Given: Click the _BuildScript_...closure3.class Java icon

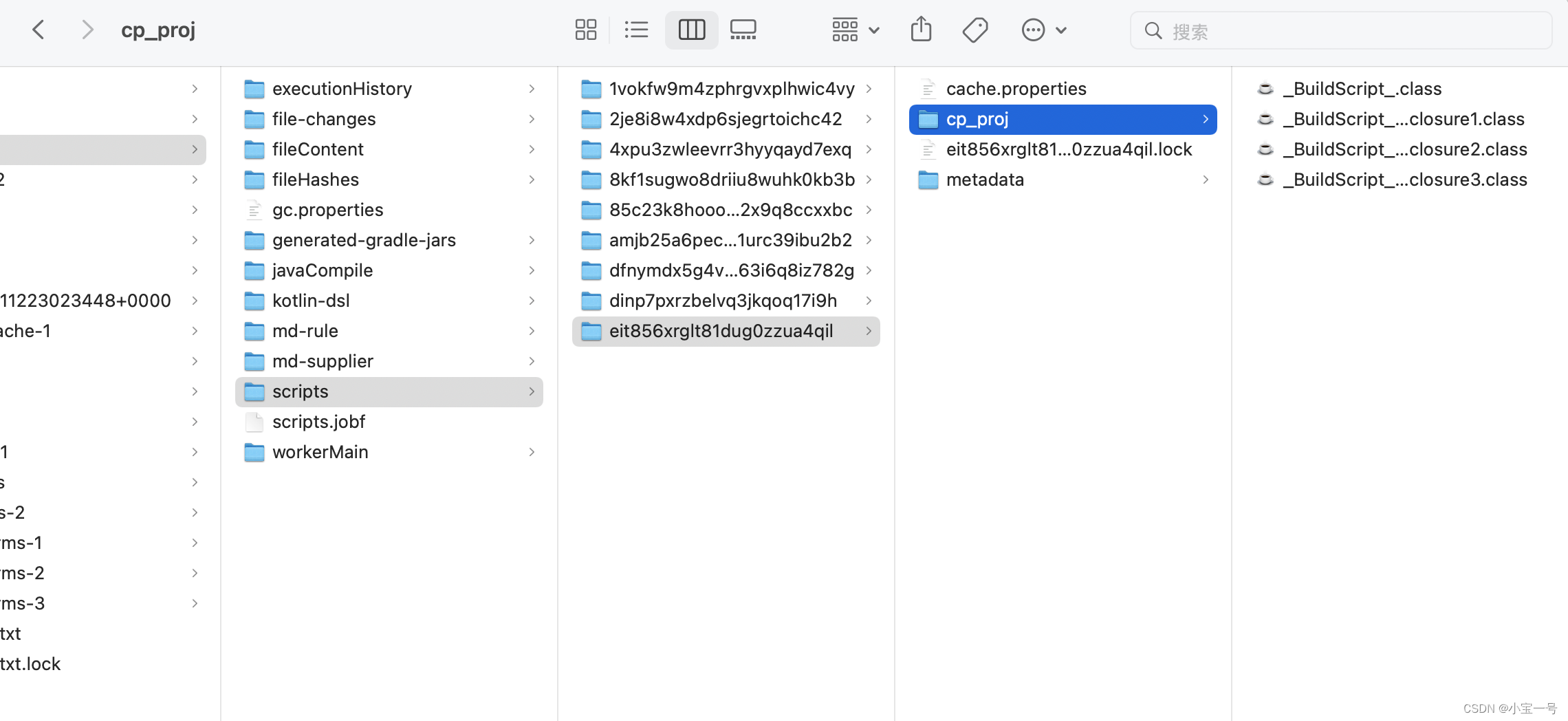Looking at the screenshot, I should pos(1265,180).
